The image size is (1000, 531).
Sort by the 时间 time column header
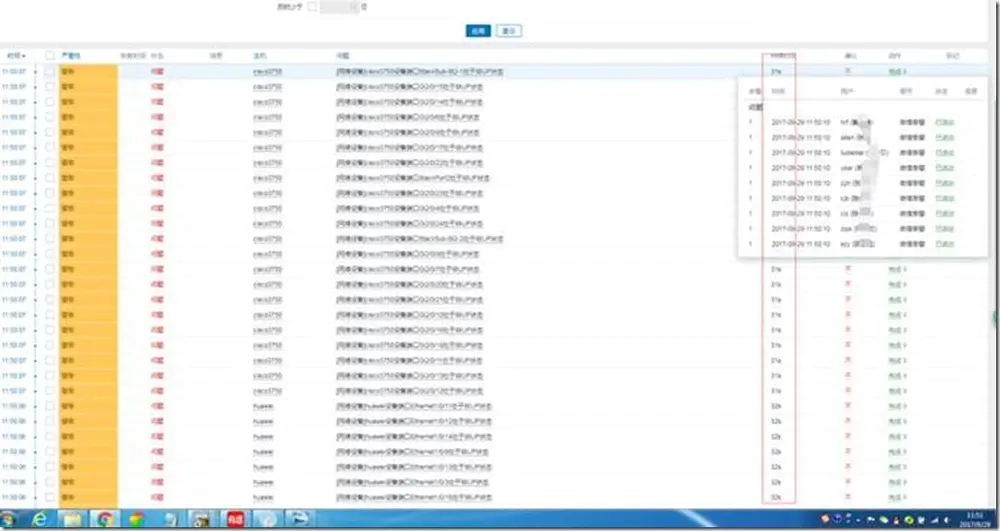click(x=15, y=56)
